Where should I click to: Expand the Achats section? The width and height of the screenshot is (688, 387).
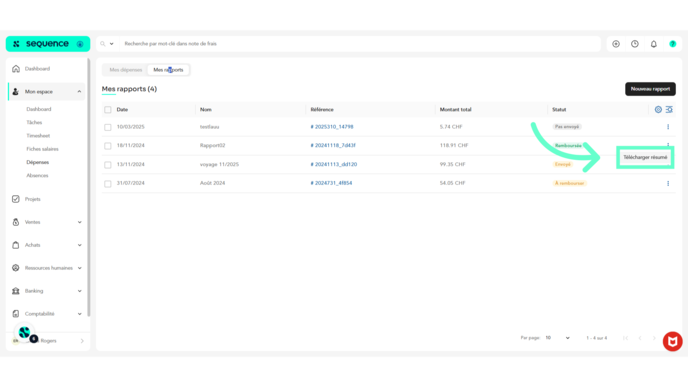point(79,245)
